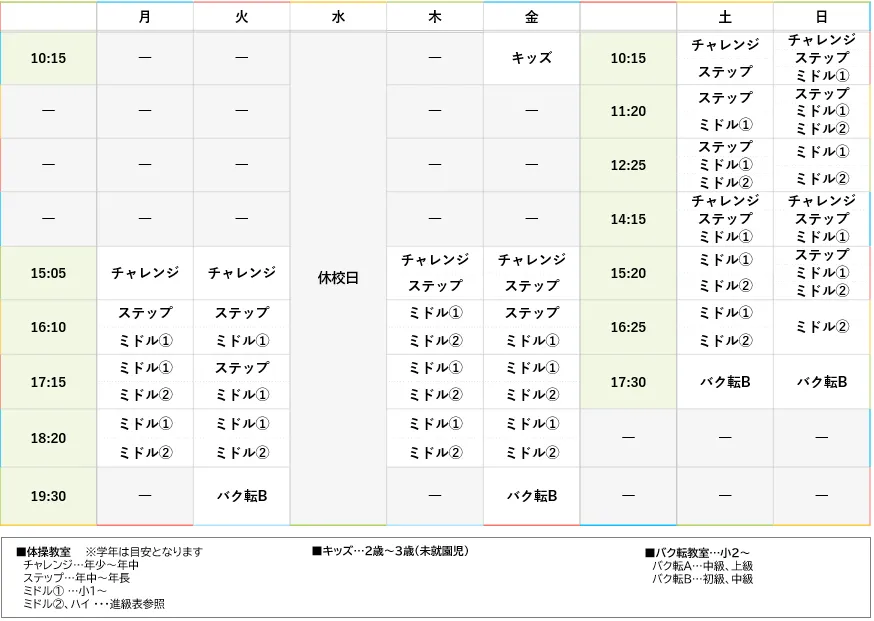874x621 pixels.
Task: Click Thursday's チャレンジ ステップ class cell
Action: click(x=435, y=272)
